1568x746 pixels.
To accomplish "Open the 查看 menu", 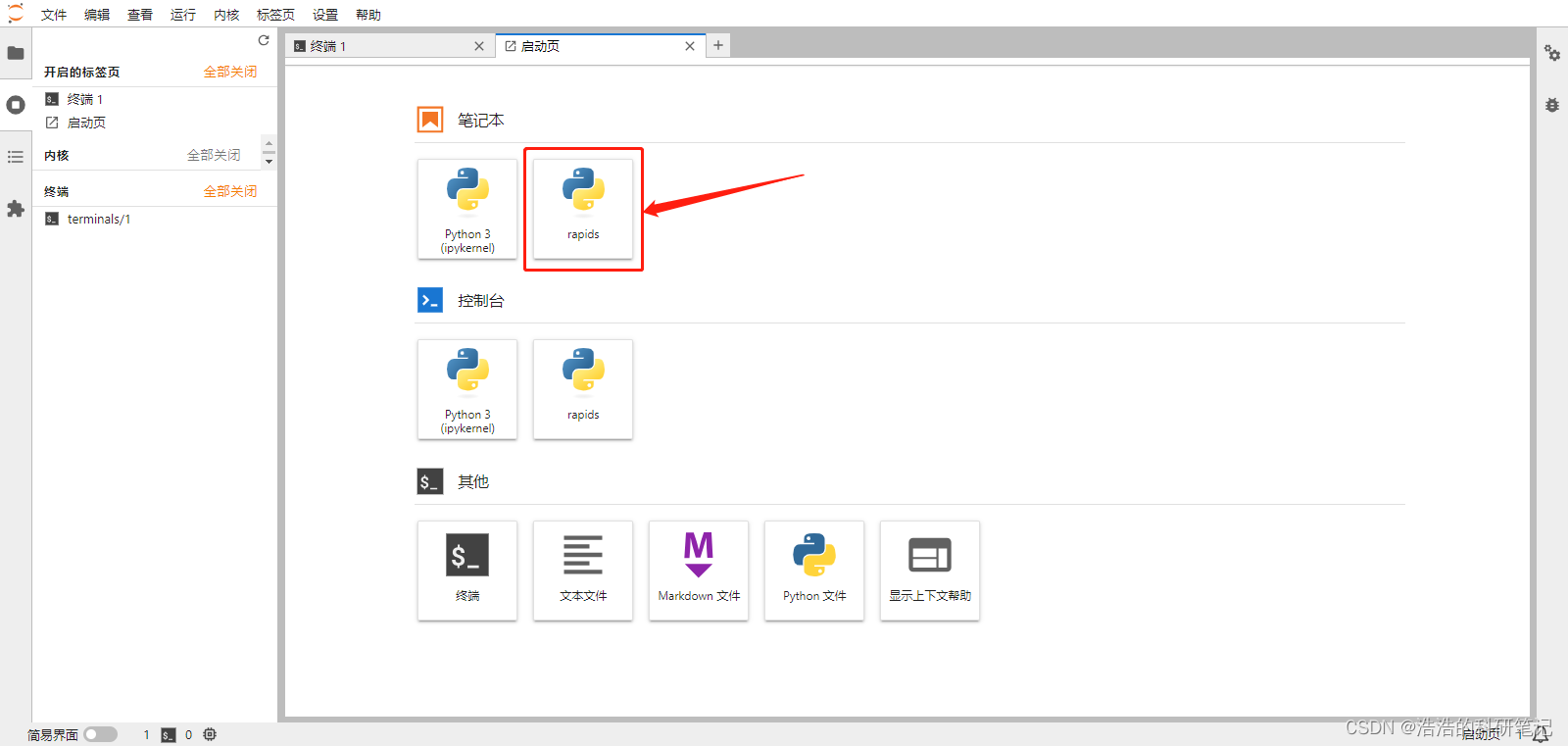I will (x=140, y=15).
